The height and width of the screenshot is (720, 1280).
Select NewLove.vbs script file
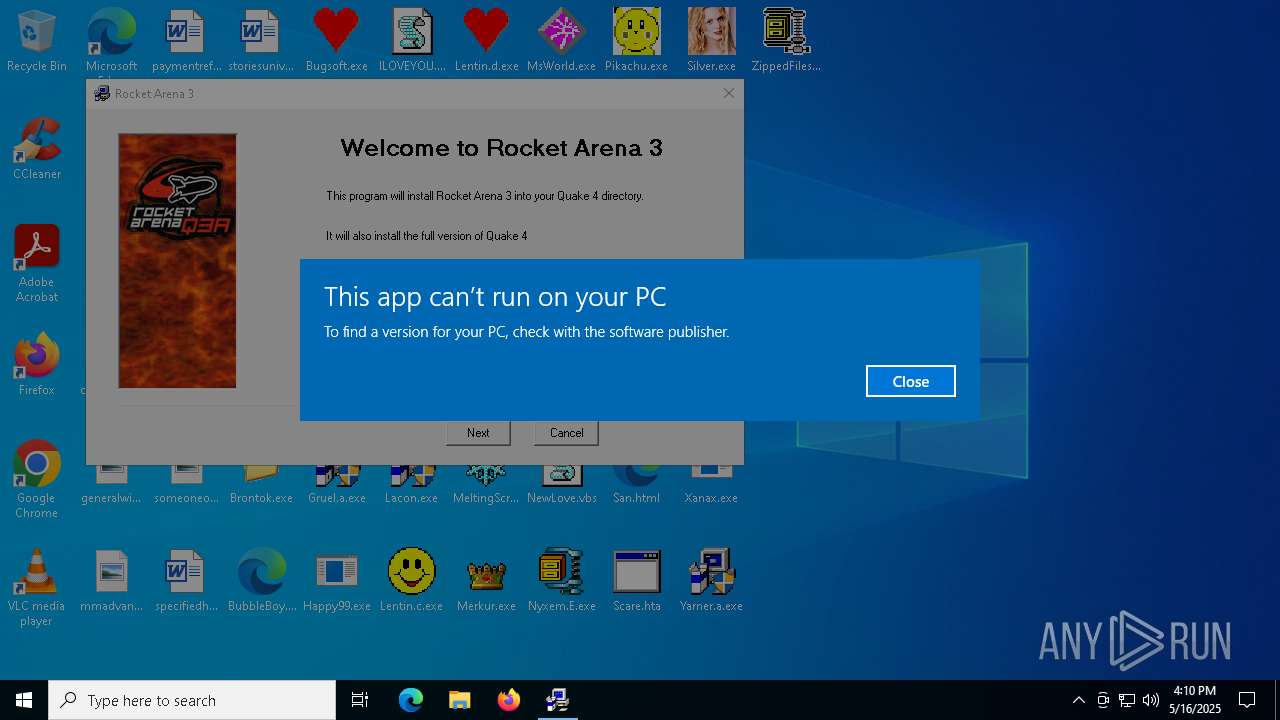561,486
